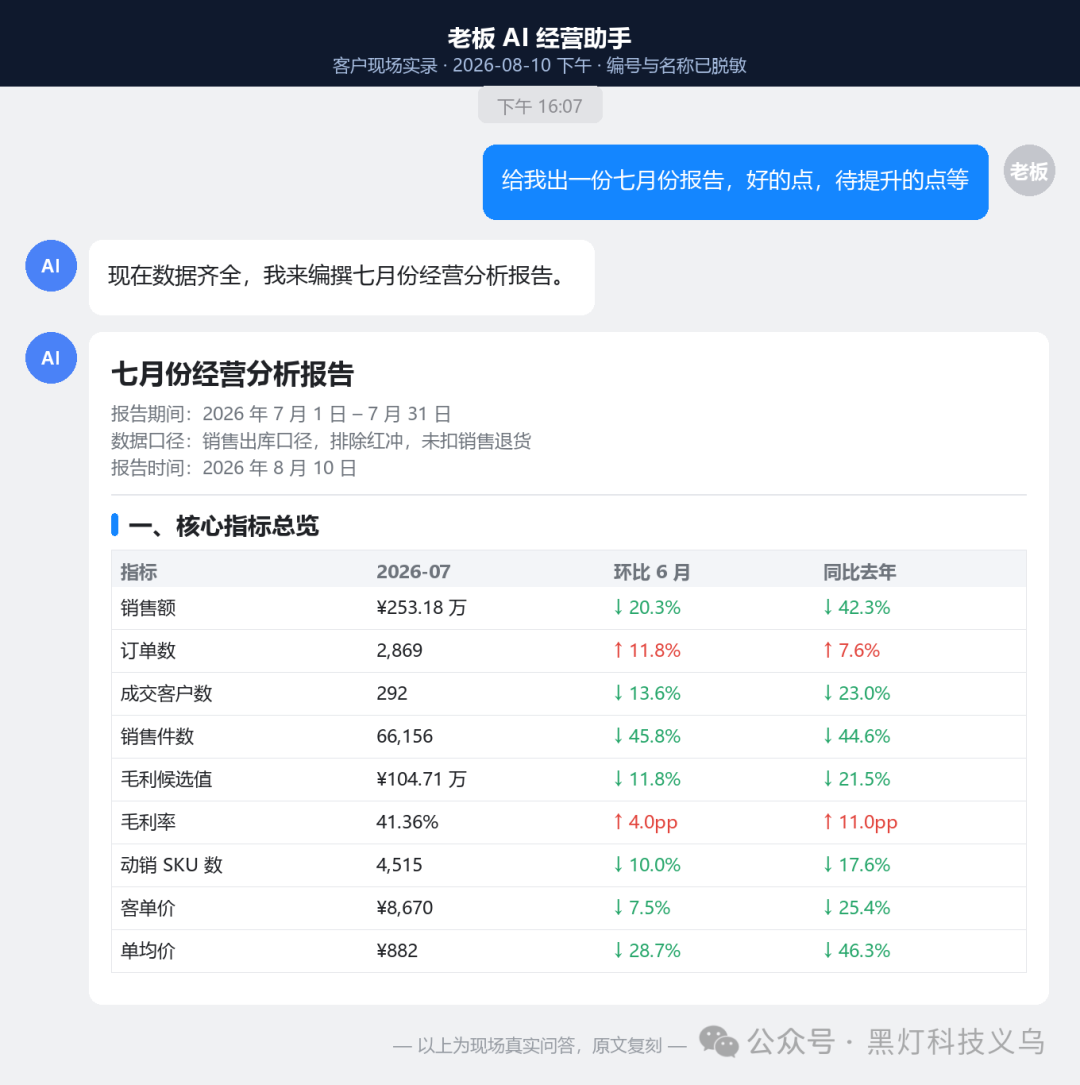Click the 报告时间 line
This screenshot has height=1085, width=1080.
(234, 468)
